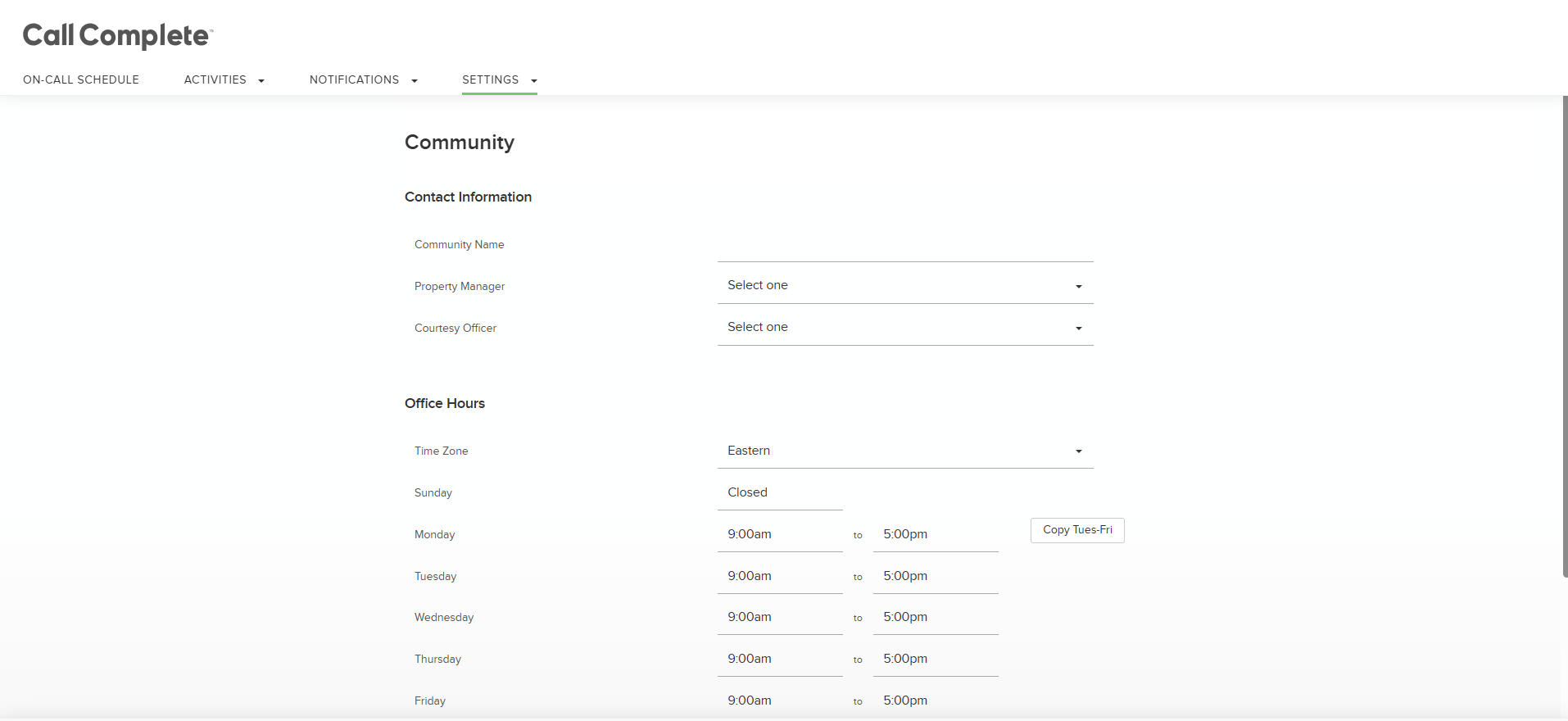This screenshot has height=721, width=1568.
Task: Change the Friday closing time
Action: 936,701
